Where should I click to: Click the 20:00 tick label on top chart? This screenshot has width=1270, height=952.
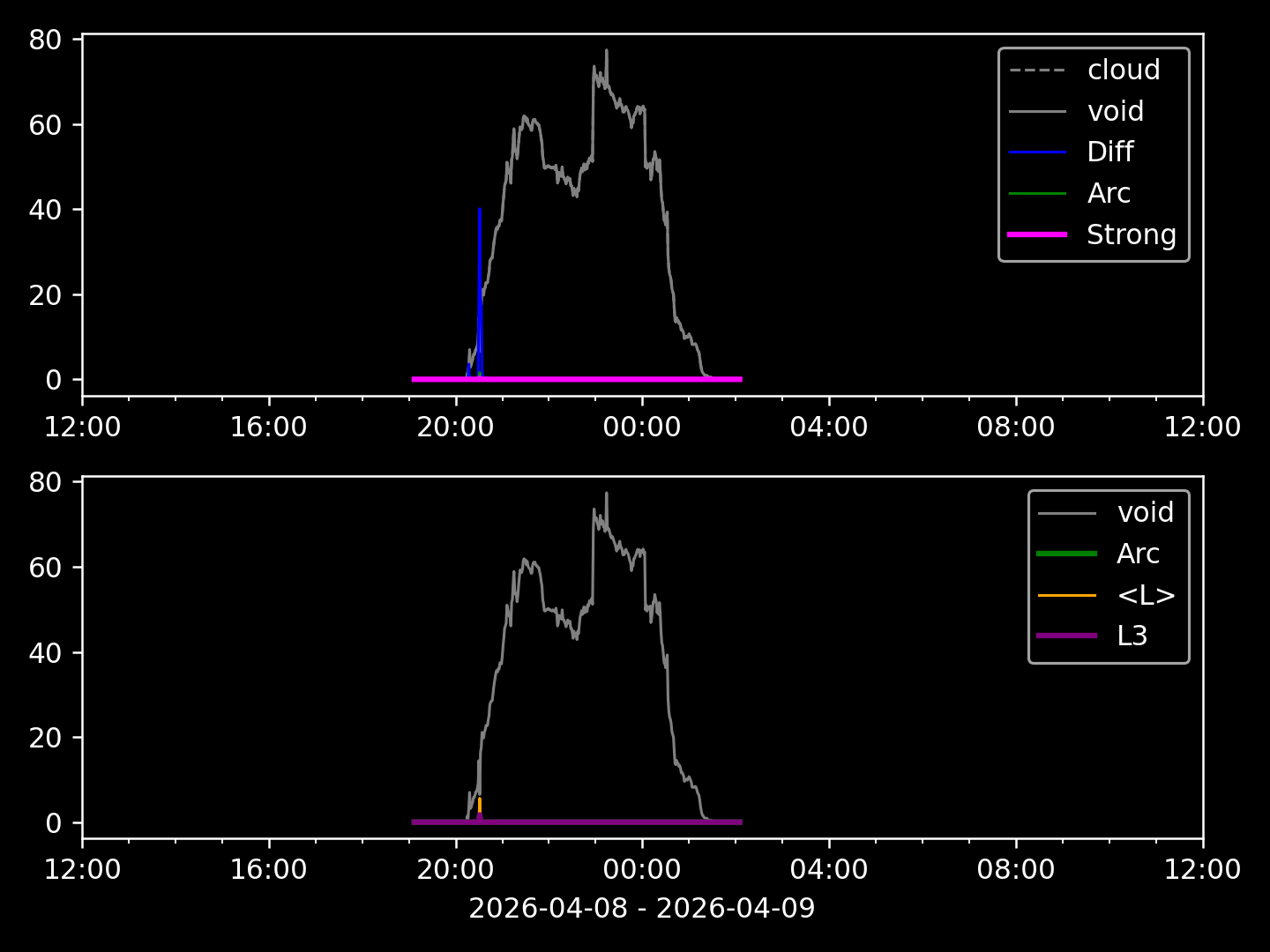pyautogui.click(x=456, y=428)
